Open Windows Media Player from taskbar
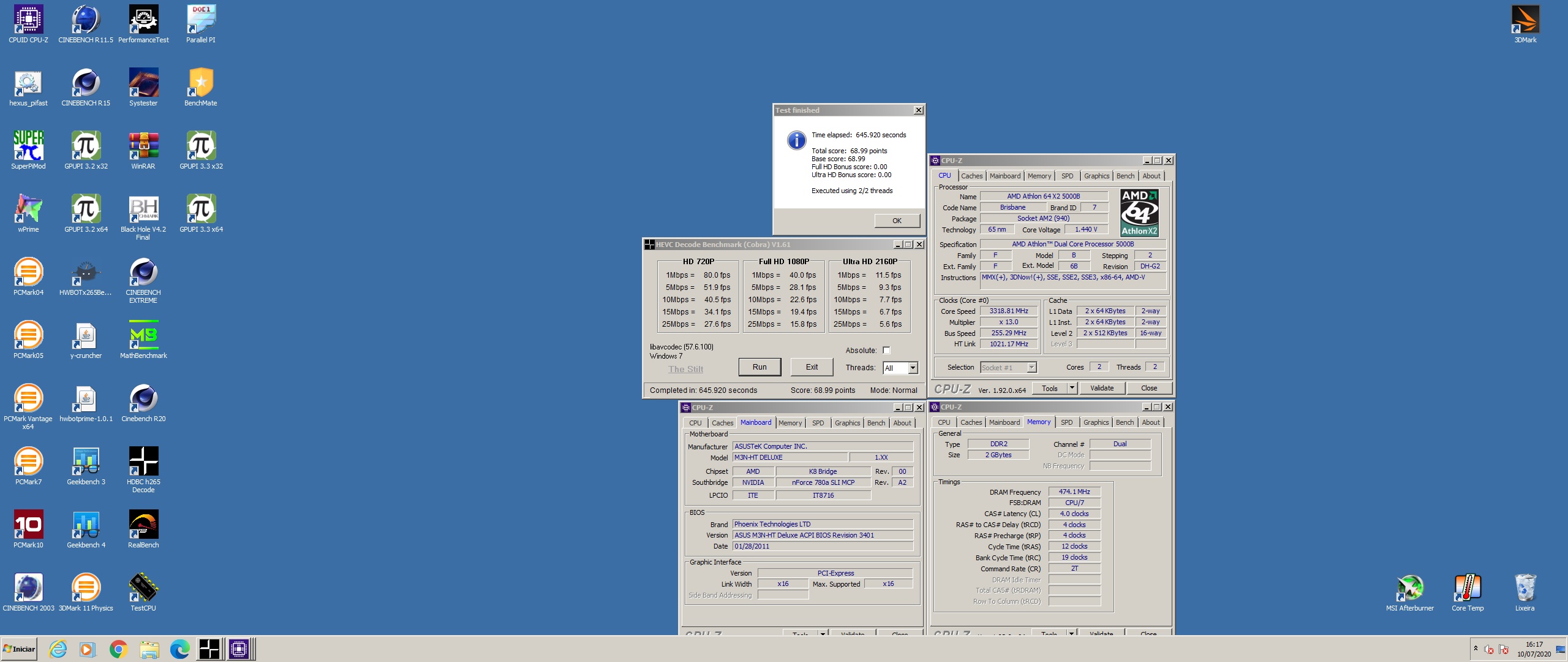This screenshot has height=662, width=1568. click(x=88, y=649)
